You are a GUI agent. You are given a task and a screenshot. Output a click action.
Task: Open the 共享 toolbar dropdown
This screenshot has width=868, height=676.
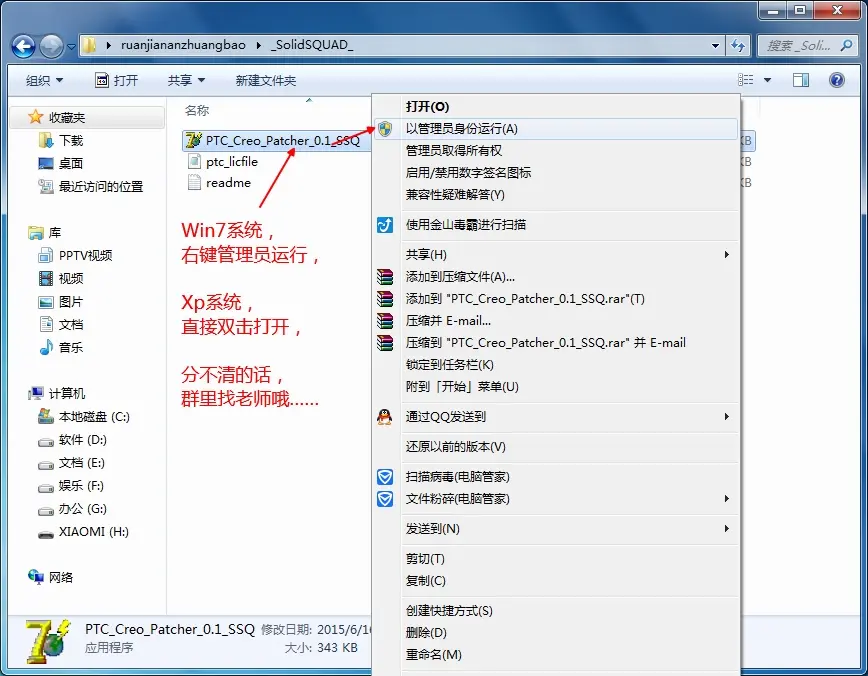click(x=186, y=81)
